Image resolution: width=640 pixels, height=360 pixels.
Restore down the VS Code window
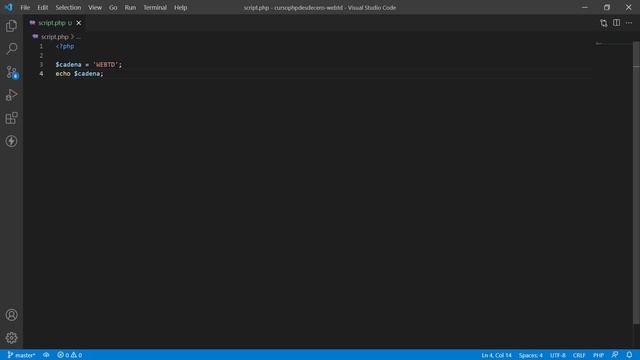pos(607,7)
